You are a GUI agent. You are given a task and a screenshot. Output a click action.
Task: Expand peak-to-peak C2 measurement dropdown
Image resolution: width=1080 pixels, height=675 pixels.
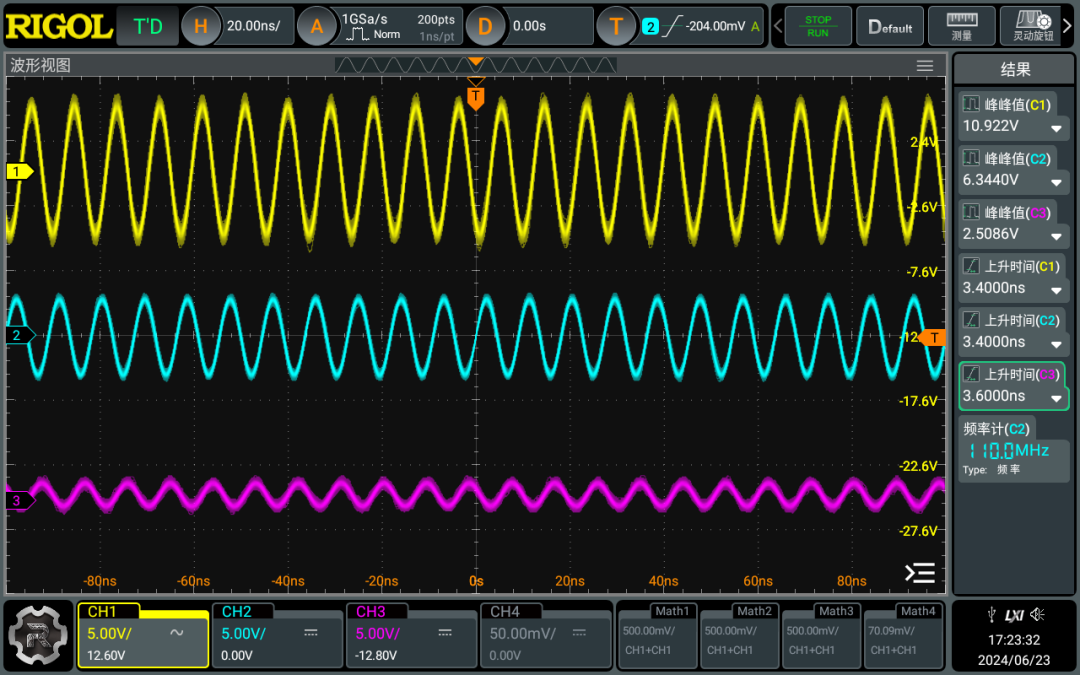coord(1056,183)
